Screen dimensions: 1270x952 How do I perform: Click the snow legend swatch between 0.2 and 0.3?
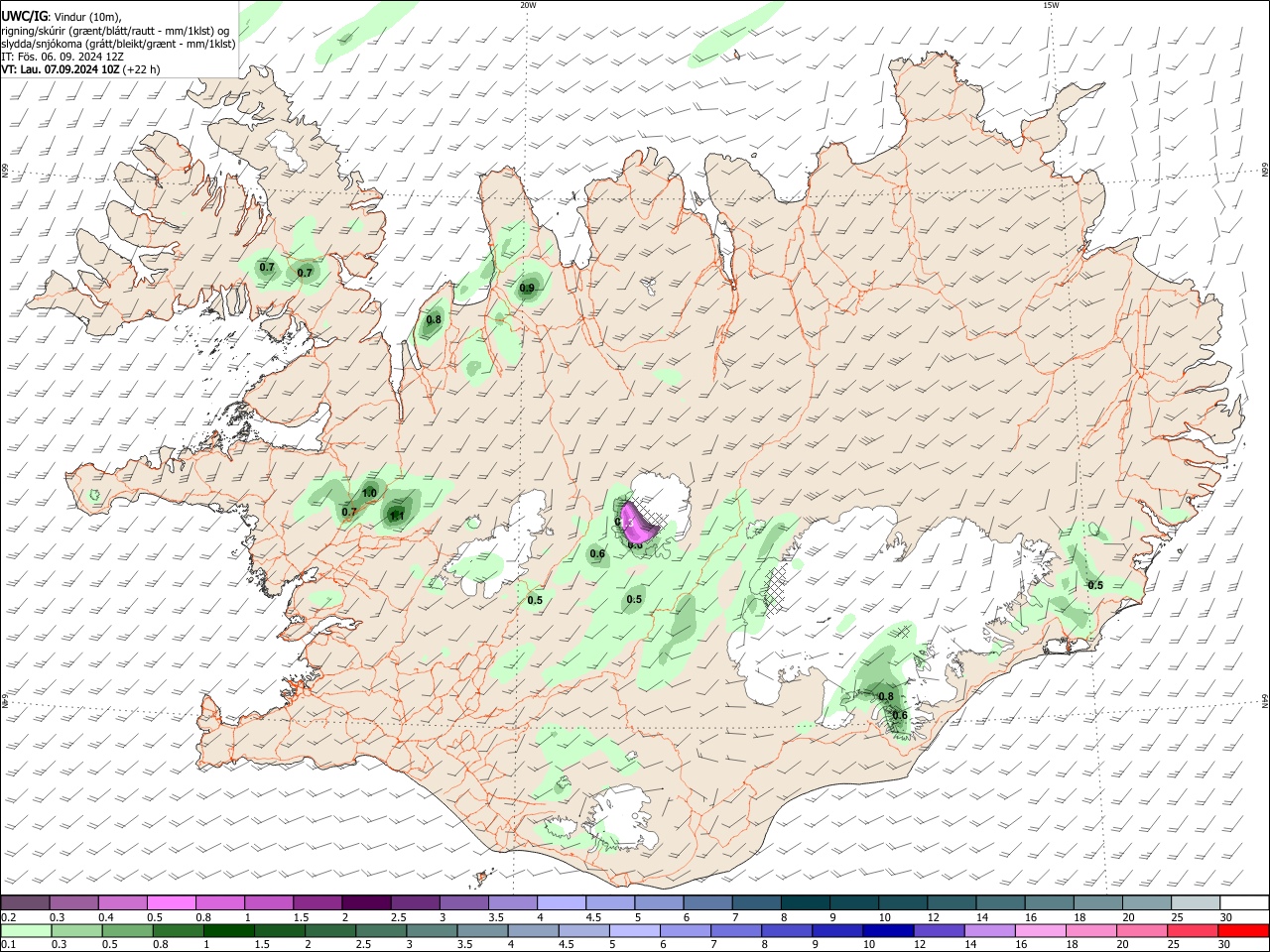click(x=26, y=902)
